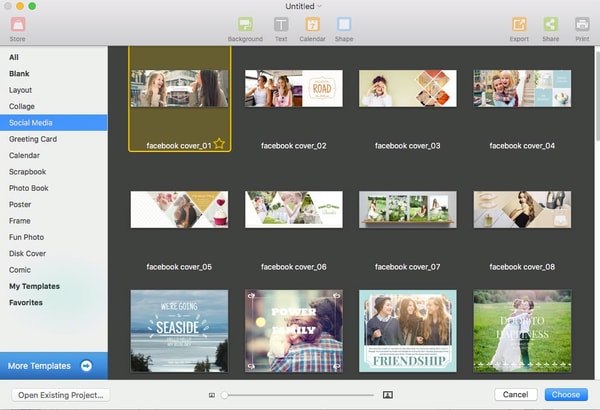Select the Seaside template thumbnail
This screenshot has width=600, height=410.
coord(179,331)
